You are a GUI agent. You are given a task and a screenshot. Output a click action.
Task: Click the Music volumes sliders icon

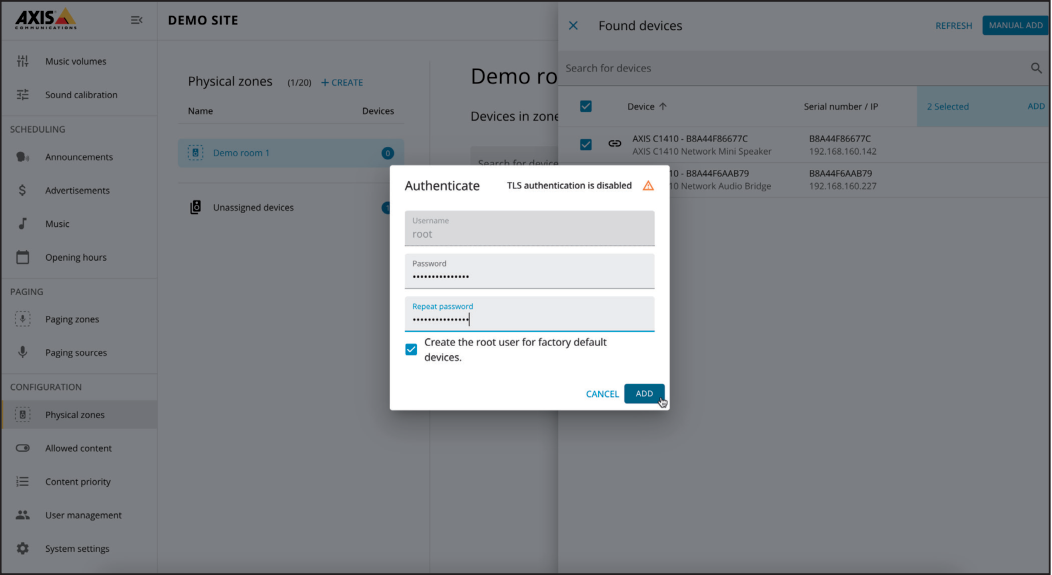coord(23,61)
